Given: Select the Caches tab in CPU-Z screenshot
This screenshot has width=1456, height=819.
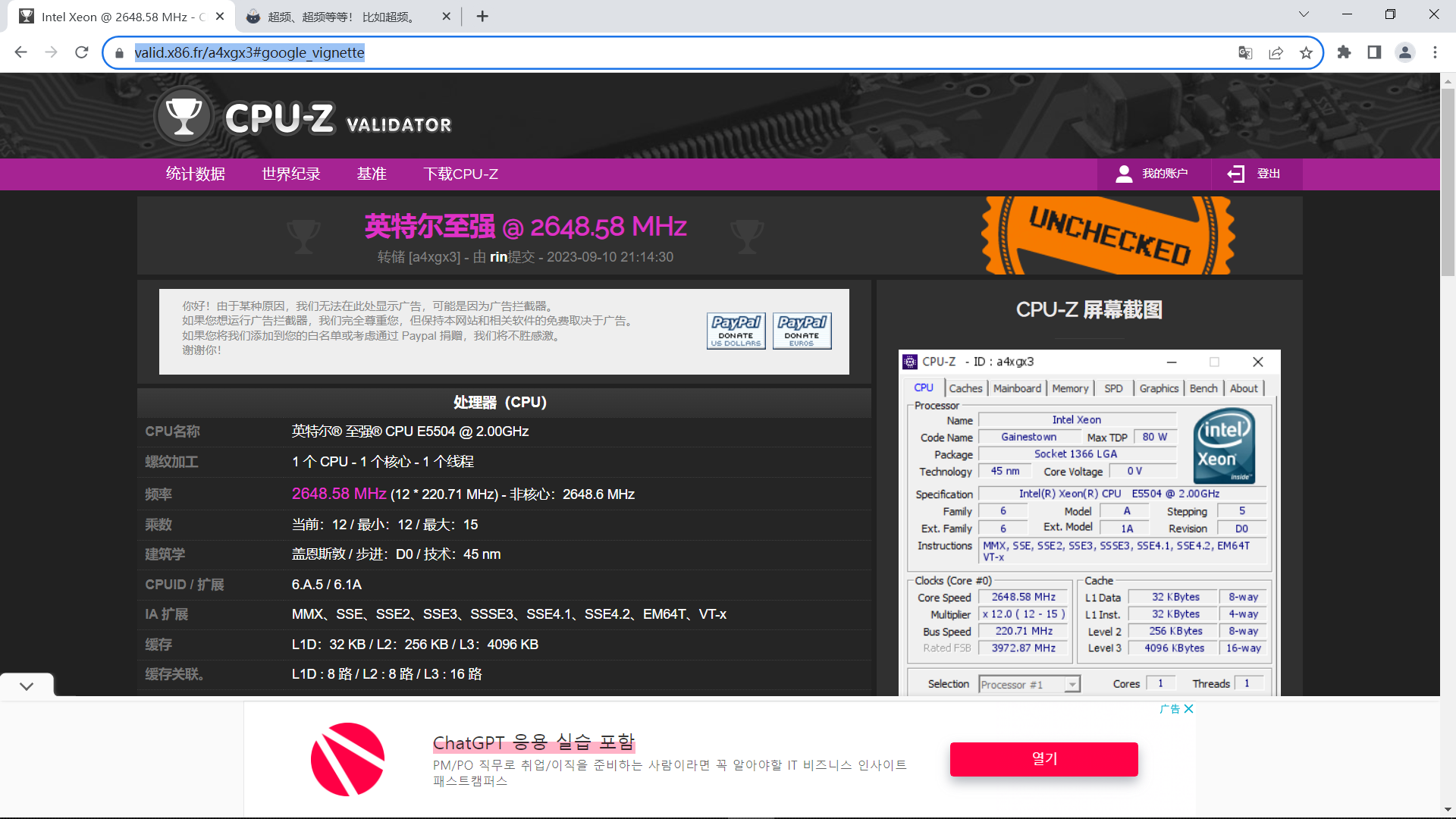Looking at the screenshot, I should [x=965, y=388].
